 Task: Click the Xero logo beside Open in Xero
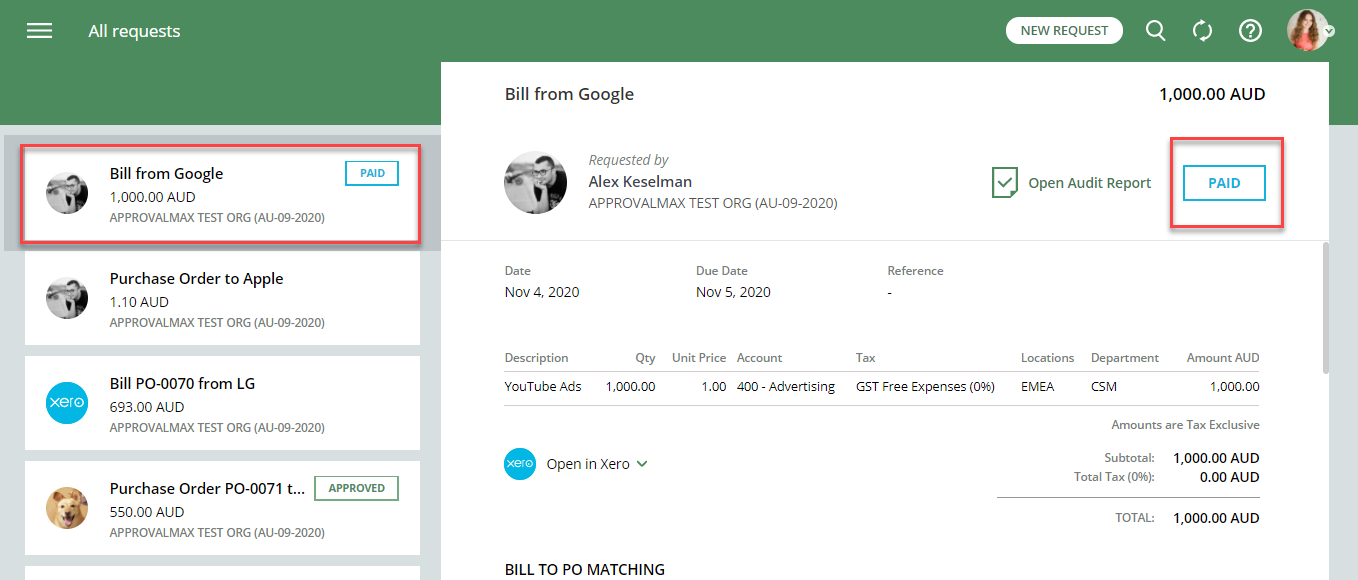click(520, 464)
